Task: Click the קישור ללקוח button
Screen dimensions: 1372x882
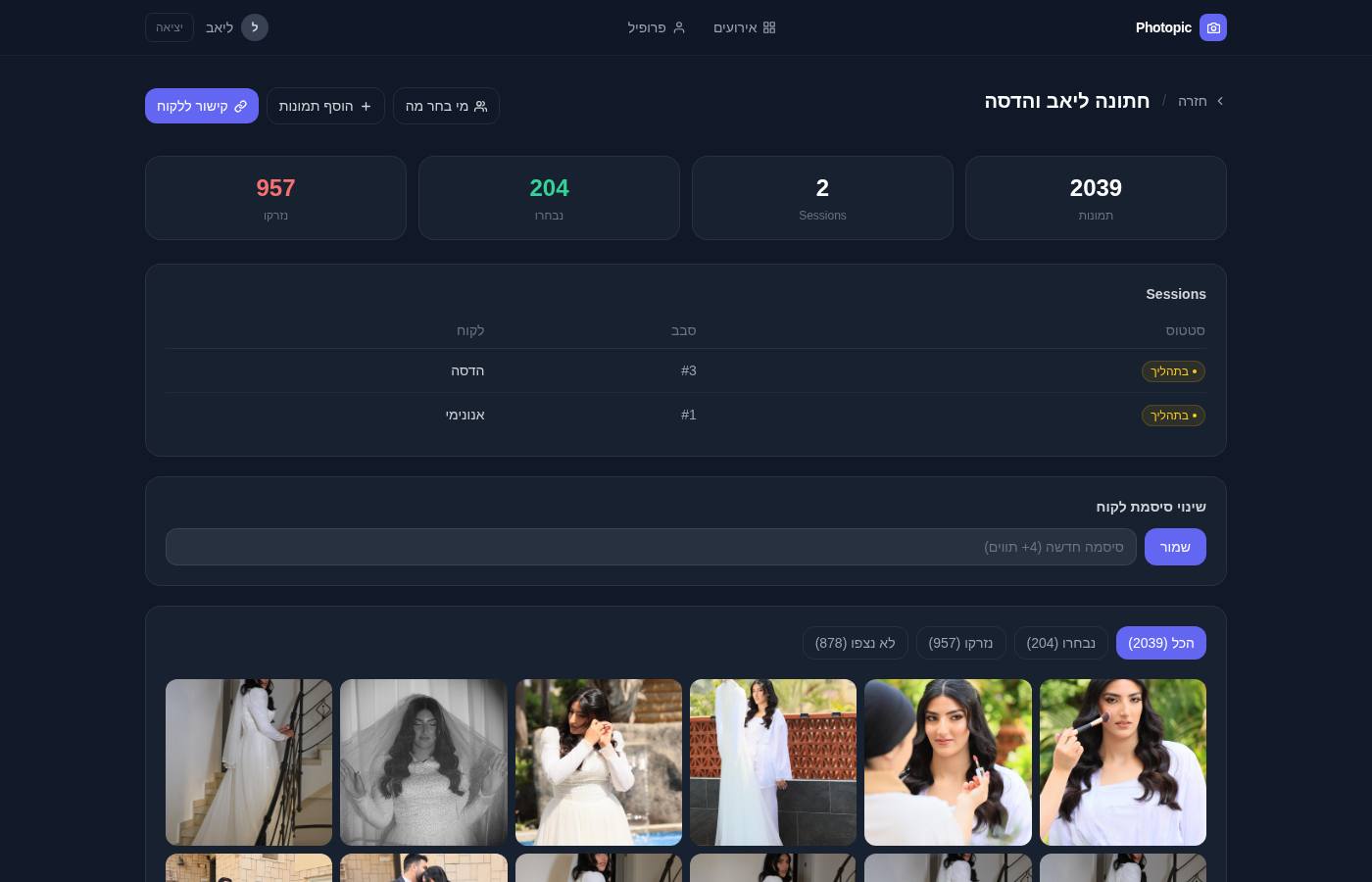Action: pos(202,106)
